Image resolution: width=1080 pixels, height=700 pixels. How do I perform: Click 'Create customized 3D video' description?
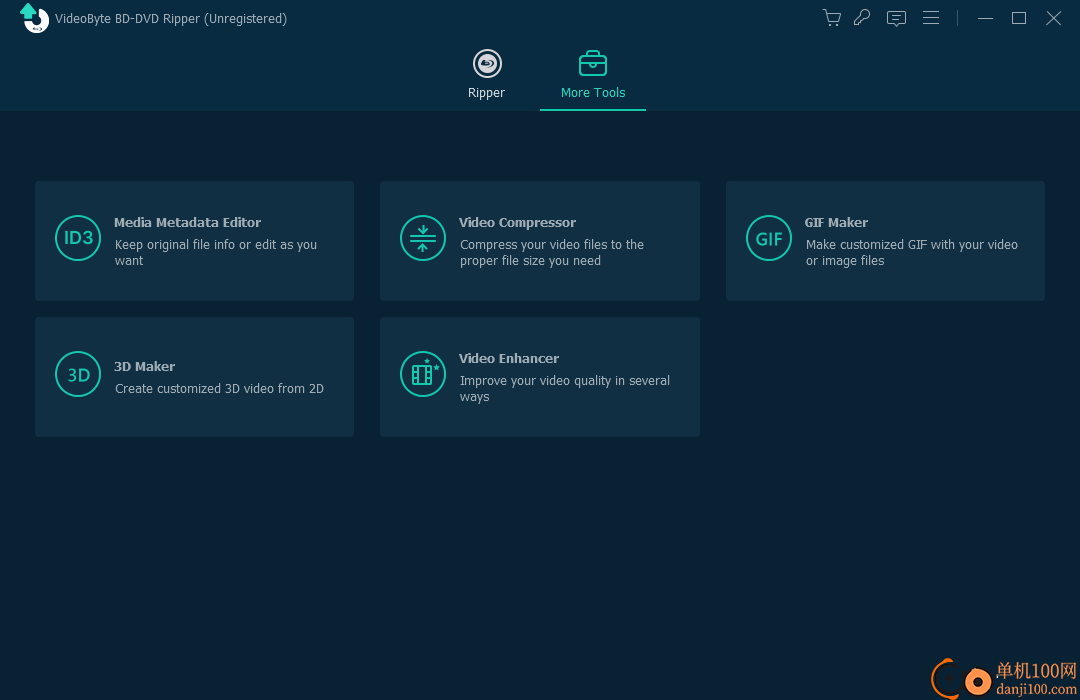click(x=219, y=389)
